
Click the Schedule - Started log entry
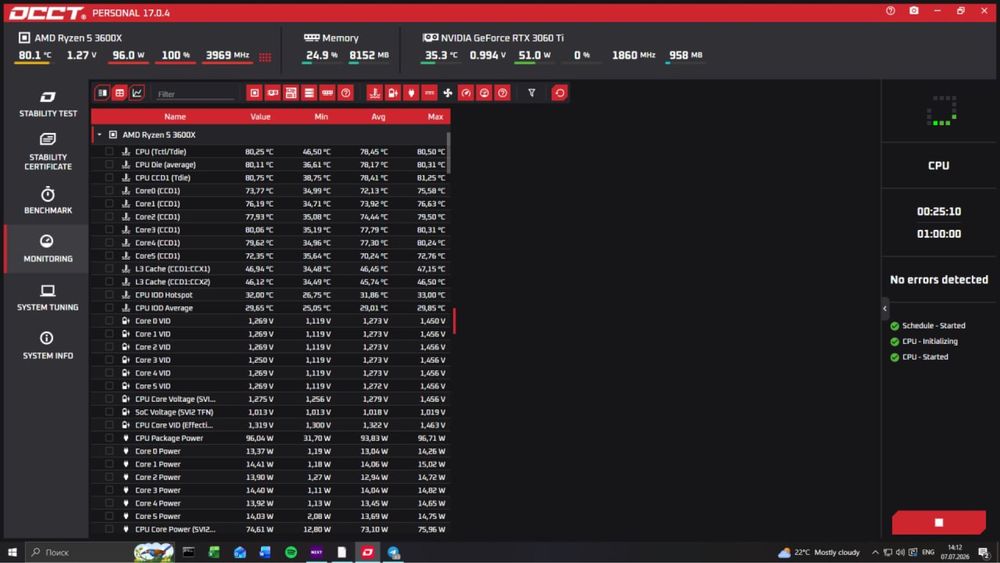928,326
